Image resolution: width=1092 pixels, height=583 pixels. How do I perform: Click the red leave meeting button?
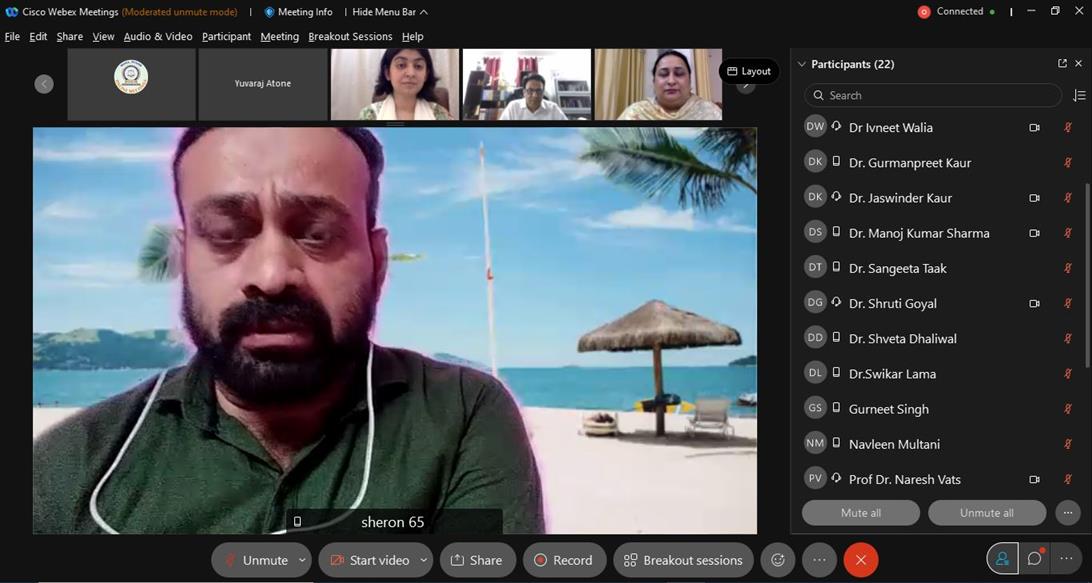pos(860,560)
